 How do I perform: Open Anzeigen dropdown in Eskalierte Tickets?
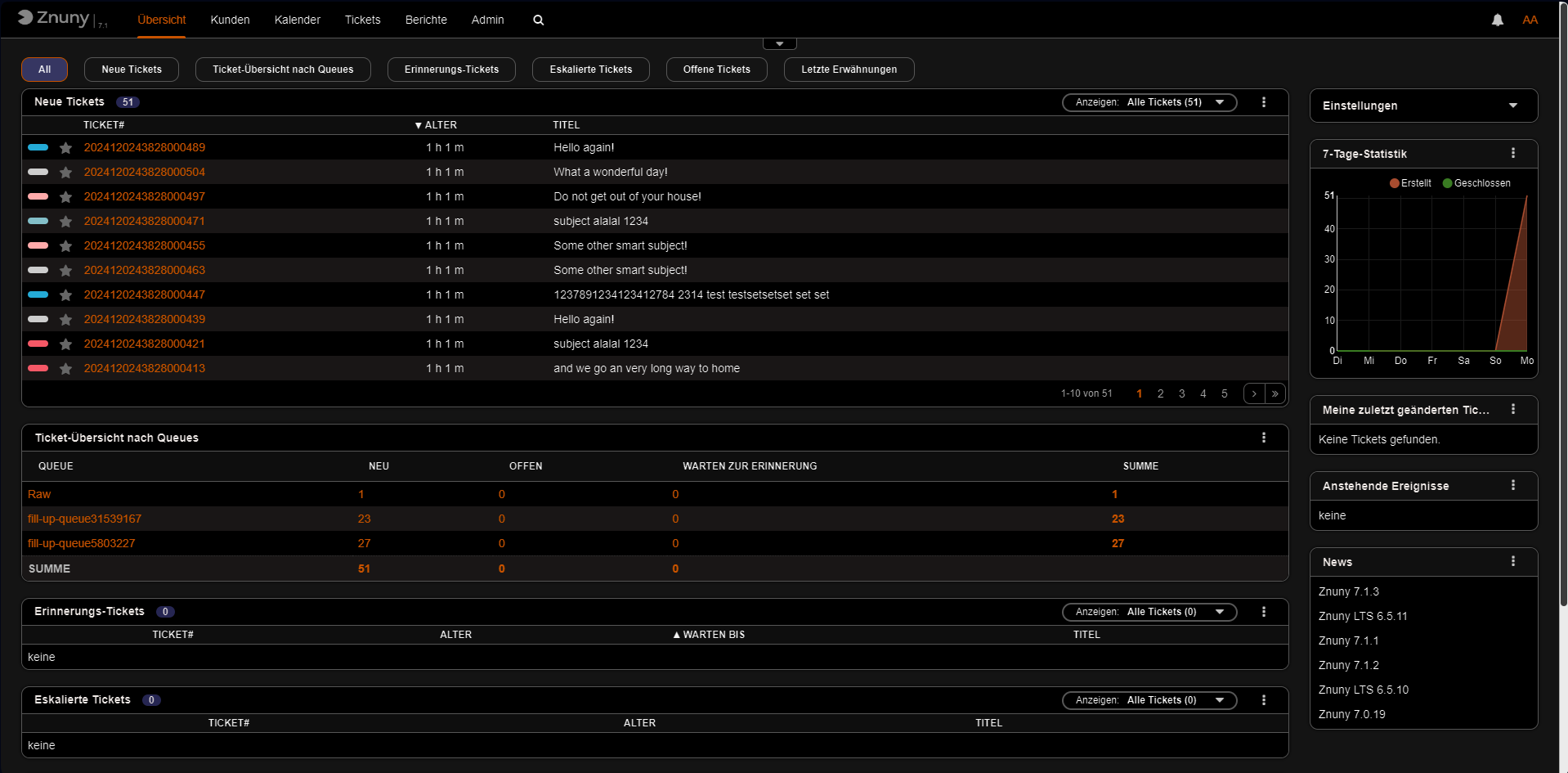pyautogui.click(x=1149, y=700)
